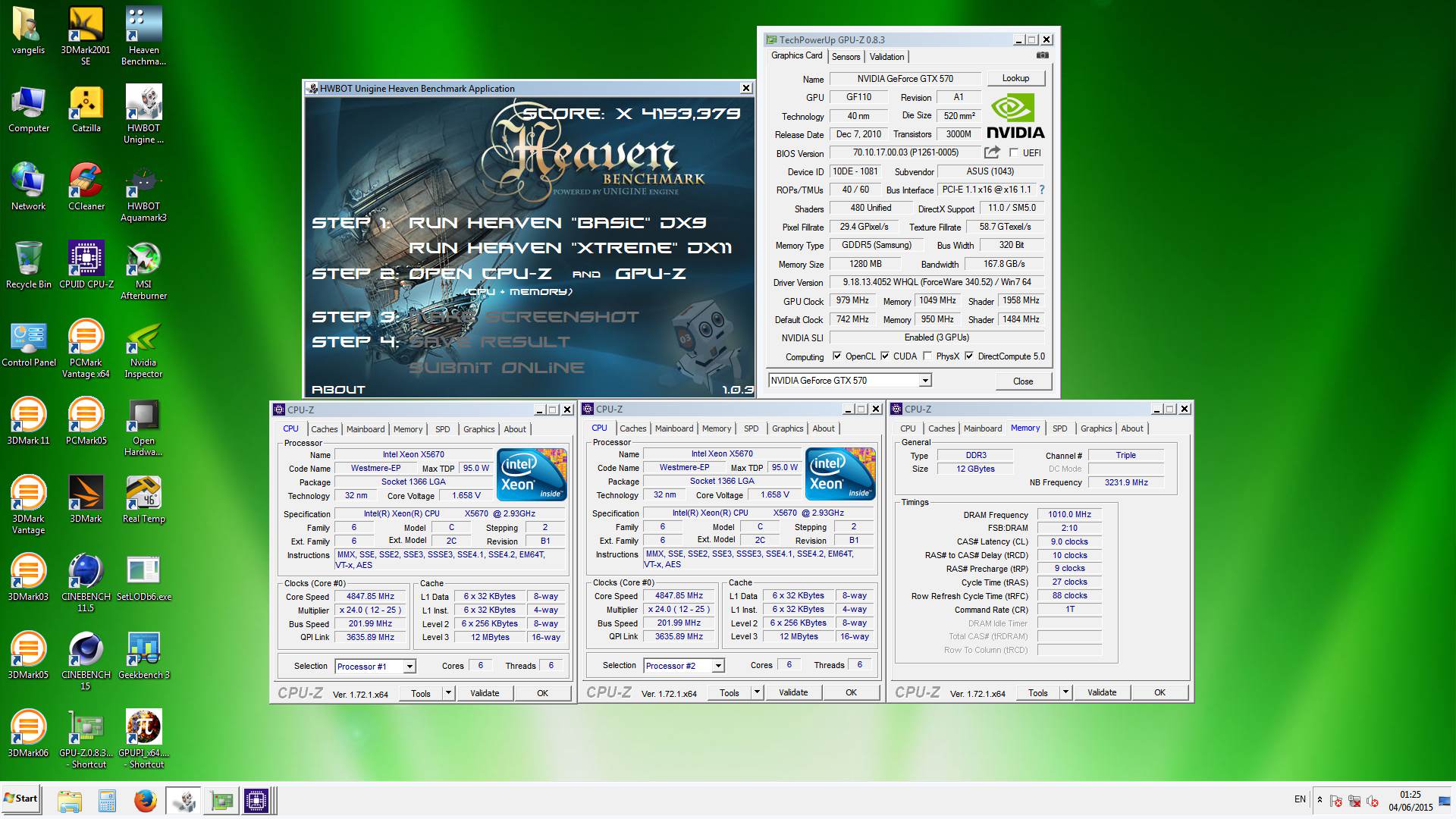Click the Close button in GPU-Z
1456x819 pixels.
(x=1022, y=381)
